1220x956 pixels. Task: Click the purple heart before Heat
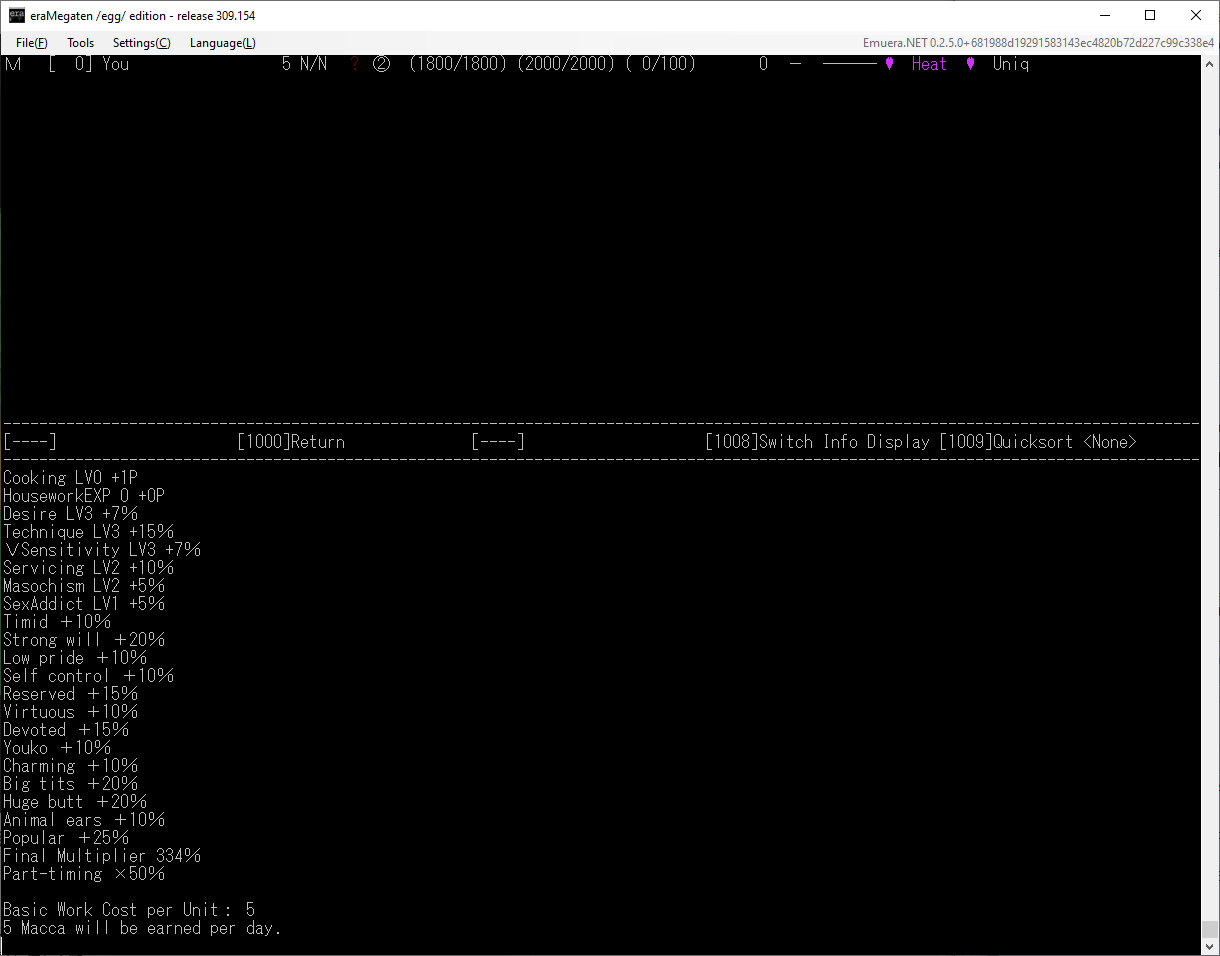point(889,64)
